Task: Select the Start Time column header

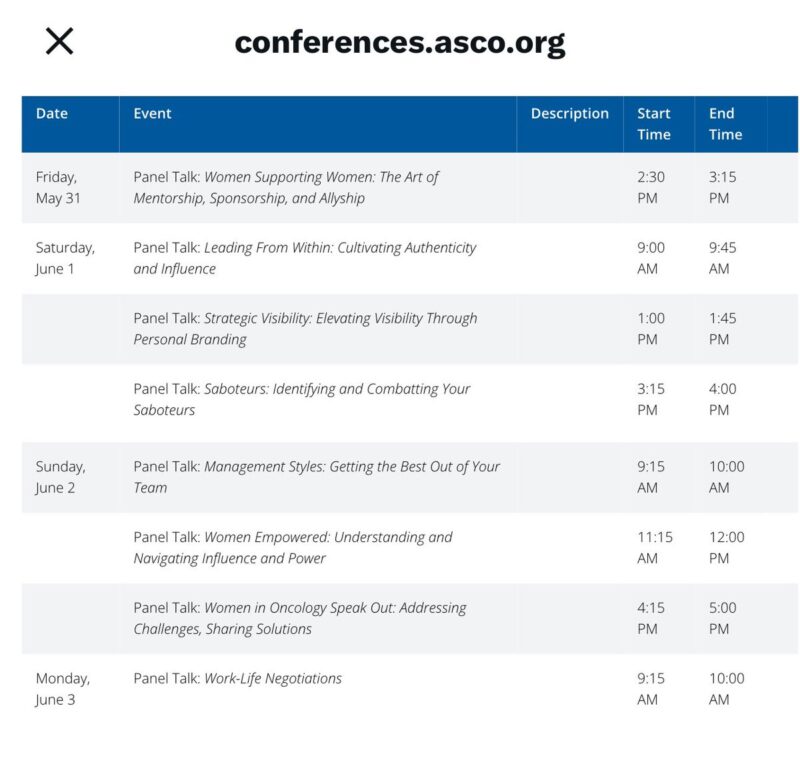Action: (654, 124)
